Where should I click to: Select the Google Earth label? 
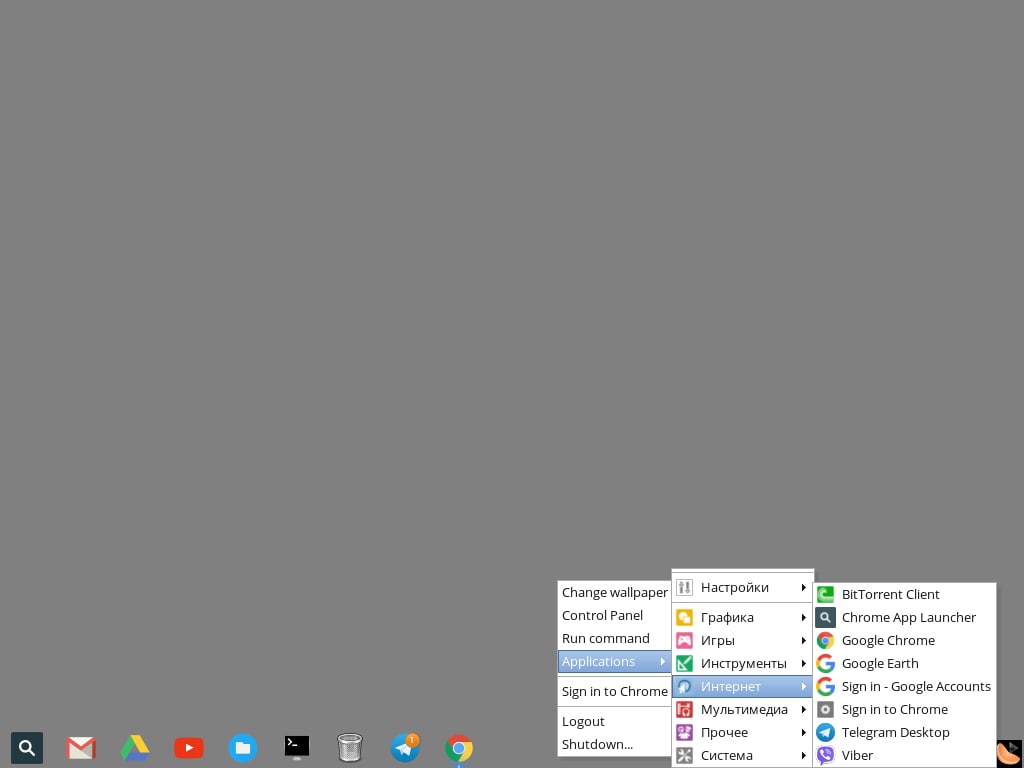880,664
